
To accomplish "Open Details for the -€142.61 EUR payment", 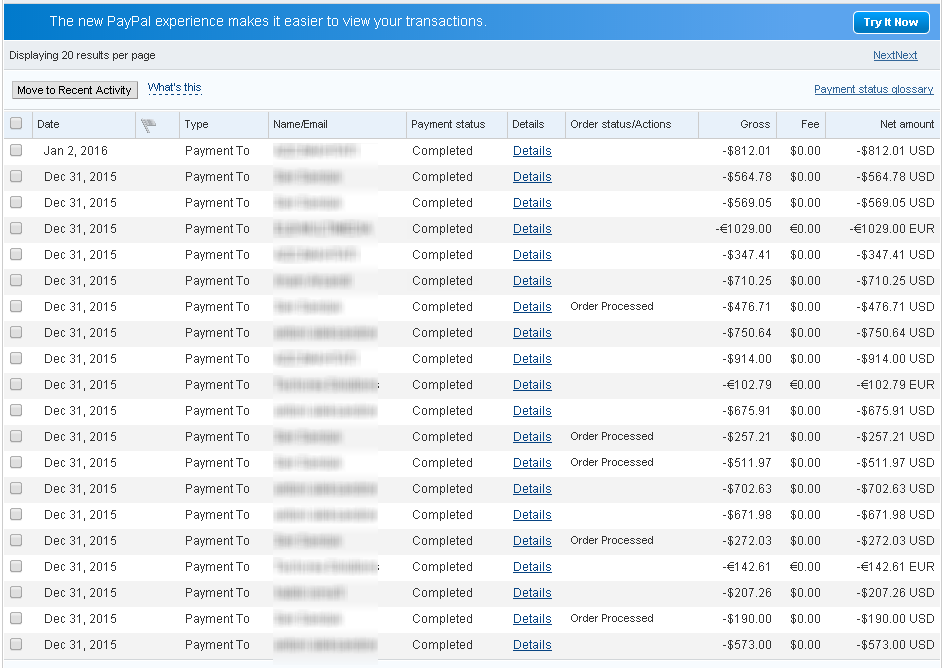I will 532,567.
